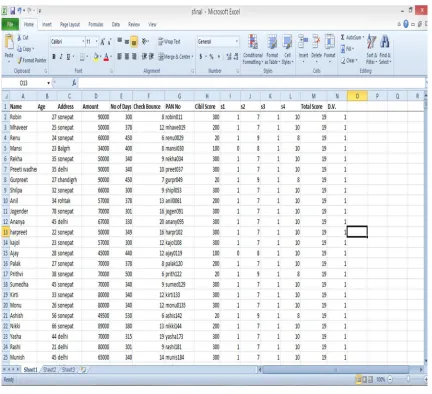The height and width of the screenshot is (394, 432).
Task: Open the font size 11 dropdown
Action: 97,42
